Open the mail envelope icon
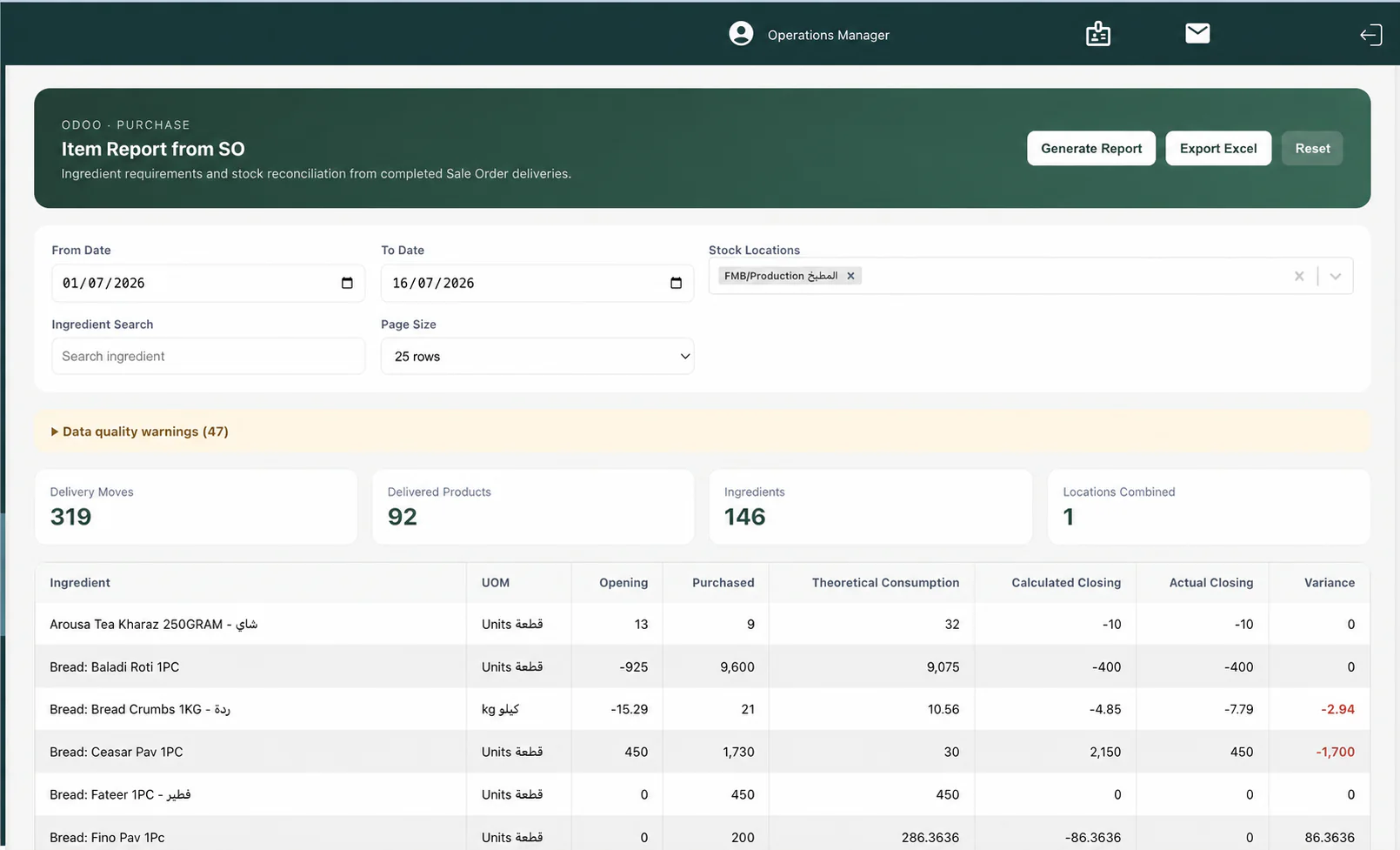 [1197, 33]
